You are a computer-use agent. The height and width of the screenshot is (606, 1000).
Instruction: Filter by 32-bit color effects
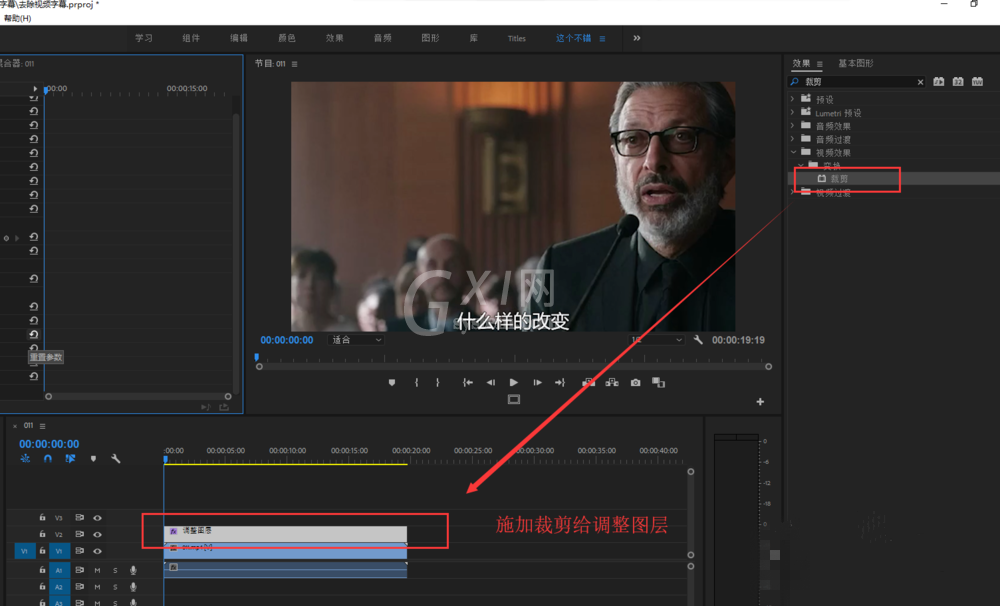pyautogui.click(x=958, y=82)
